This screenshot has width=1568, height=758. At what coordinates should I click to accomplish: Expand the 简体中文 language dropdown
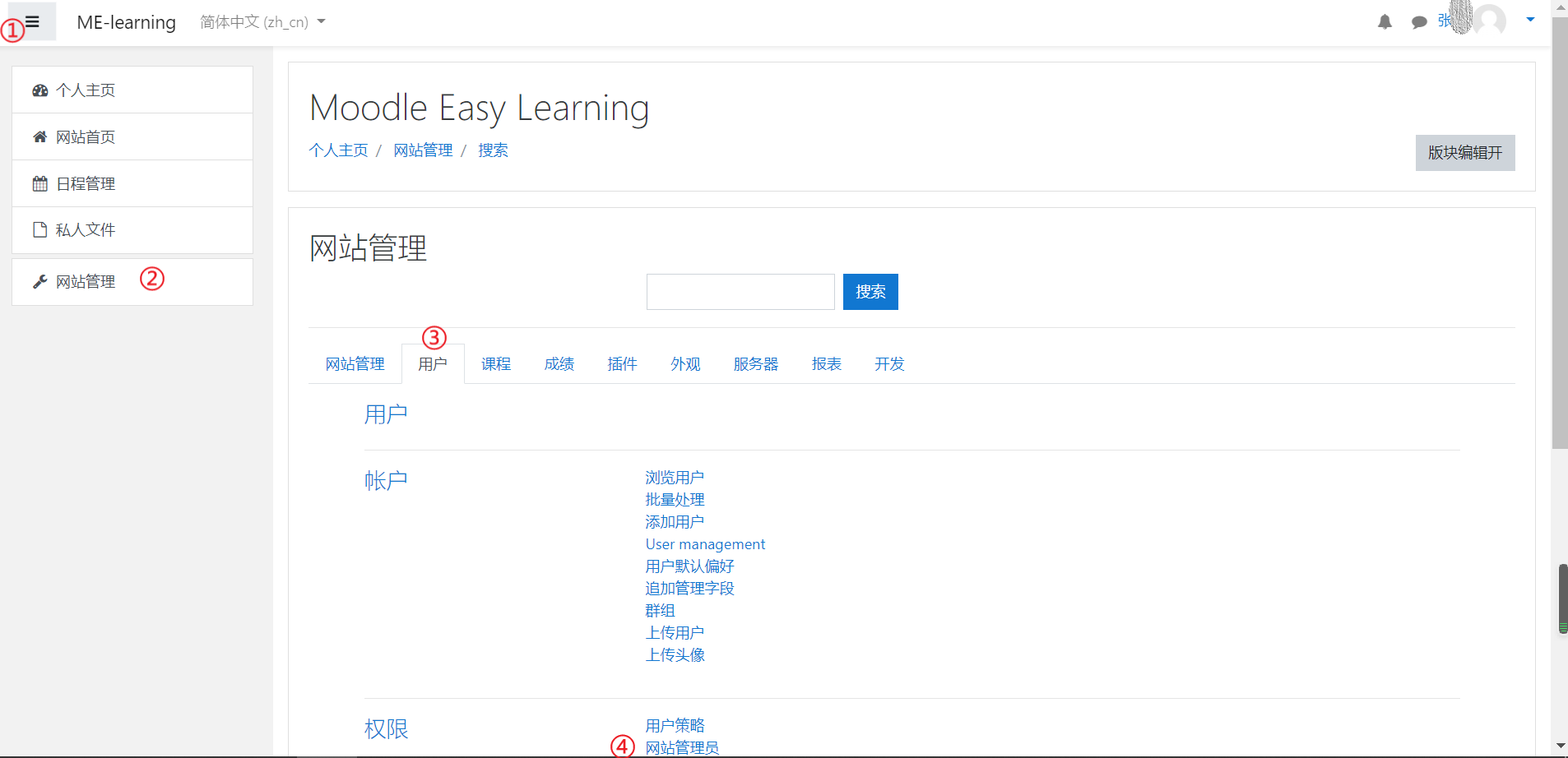pos(262,22)
